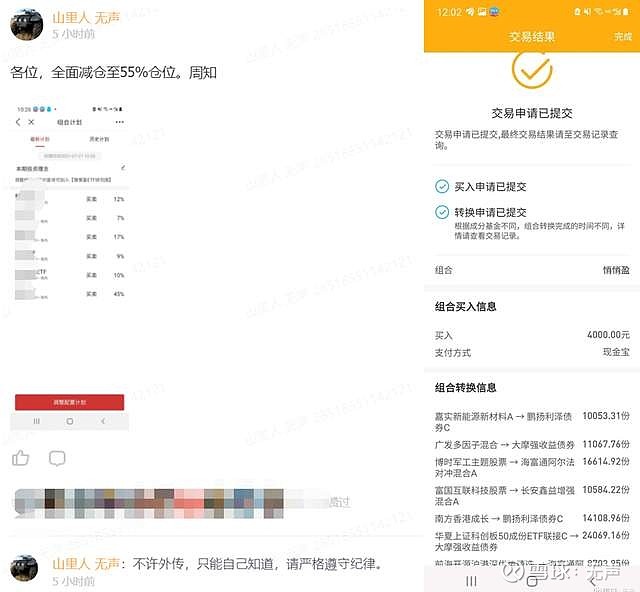Tap the check icon beside 买入申请已提交
Image resolution: width=640 pixels, height=592 pixels.
442,187
